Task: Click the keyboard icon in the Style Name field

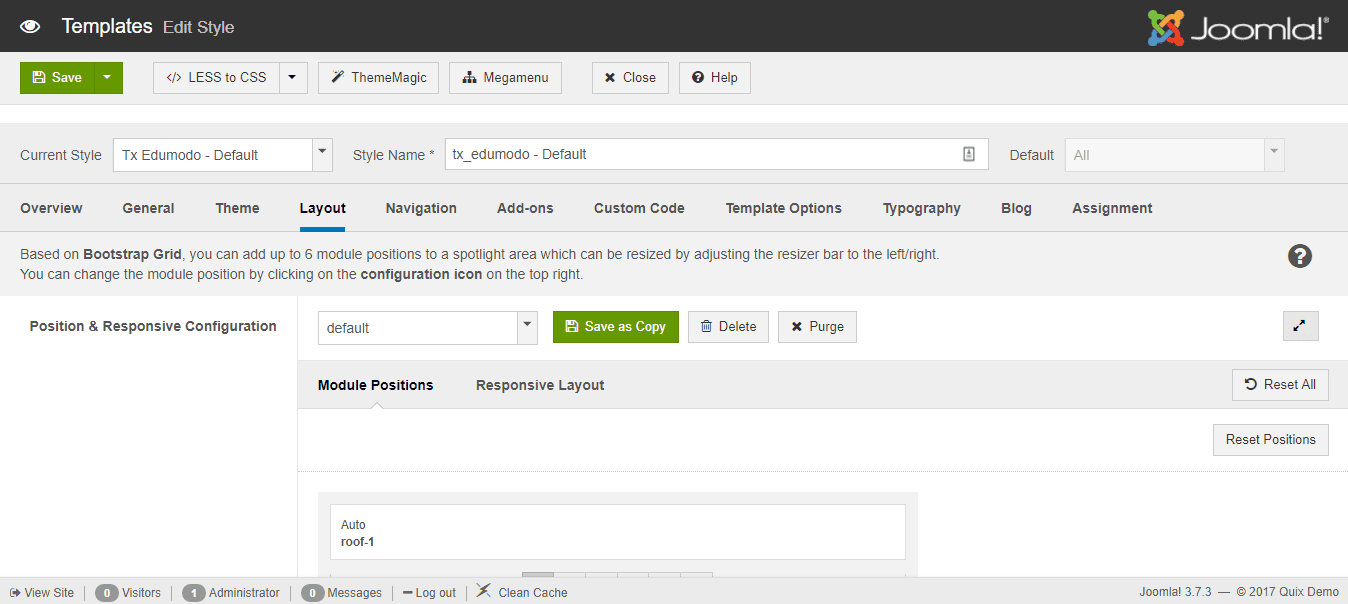Action: [969, 154]
